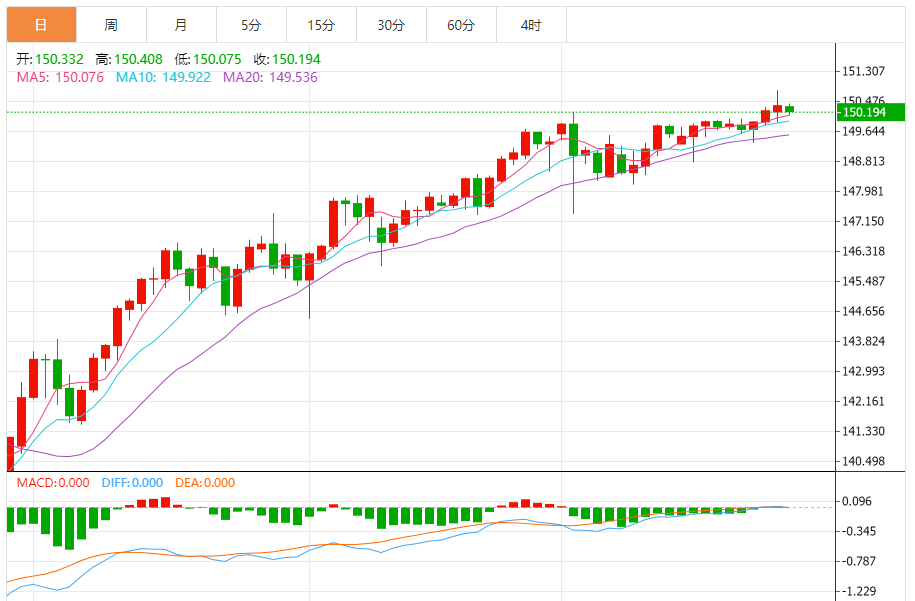The image size is (915, 601).
Task: Click the -0.787 MACD axis label
Action: click(x=859, y=561)
